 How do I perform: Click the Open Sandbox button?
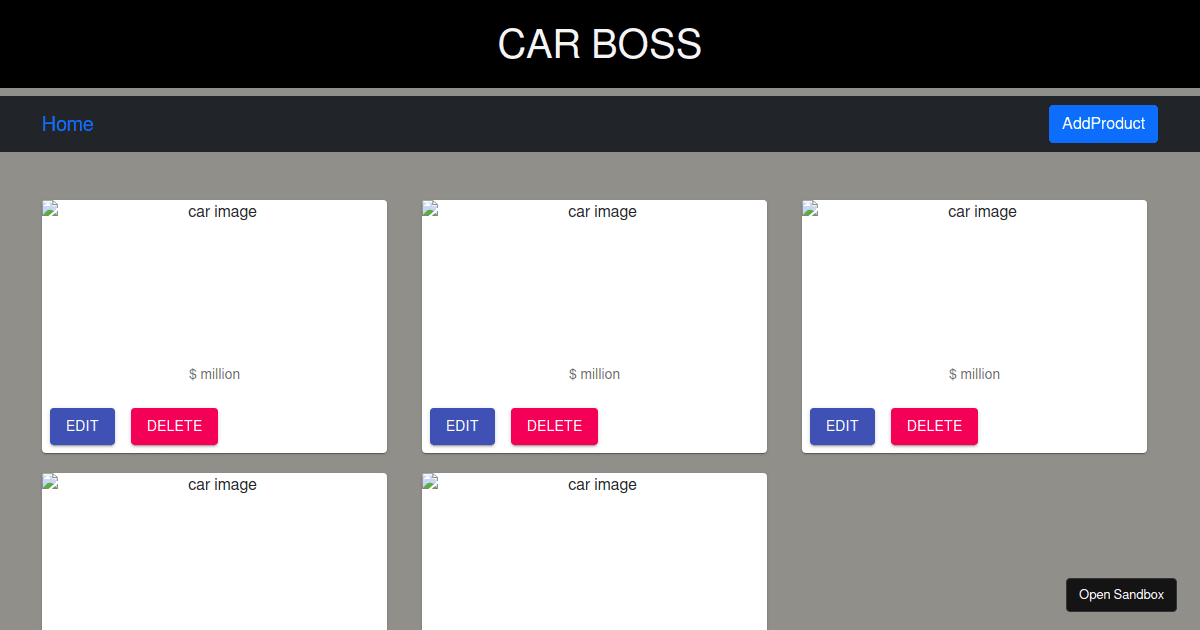point(1121,594)
